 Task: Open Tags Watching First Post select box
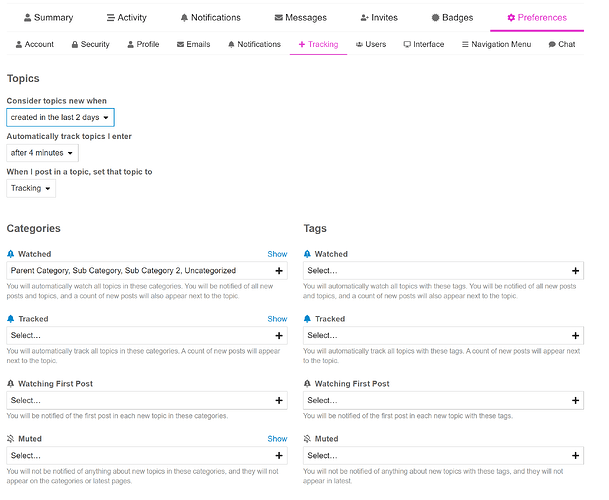[x=444, y=401]
